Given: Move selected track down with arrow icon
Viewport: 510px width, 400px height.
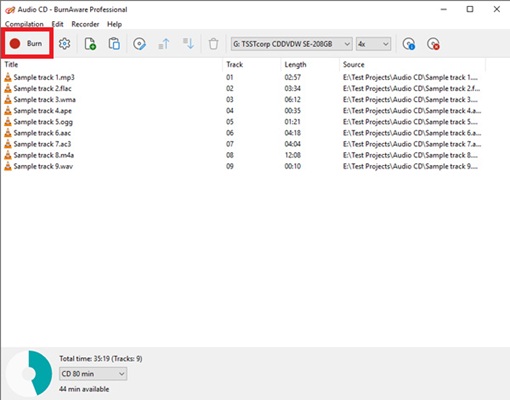Looking at the screenshot, I should [188, 44].
